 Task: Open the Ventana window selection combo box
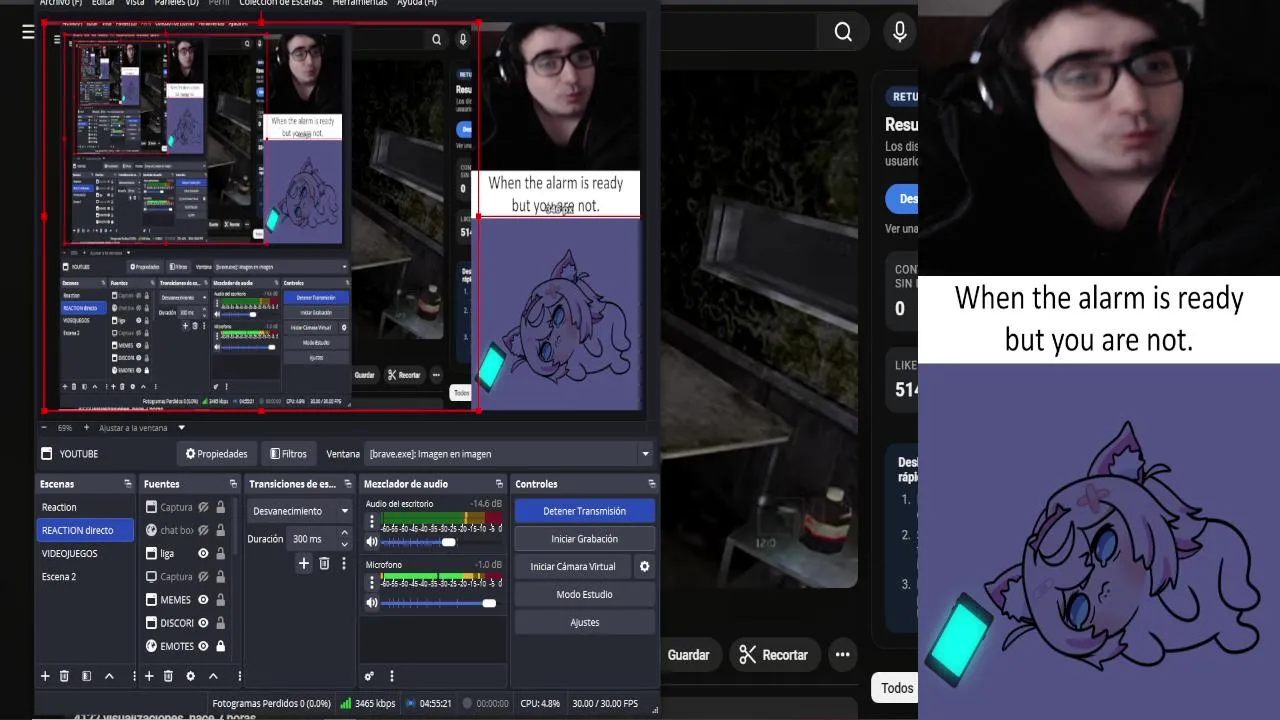click(x=509, y=454)
